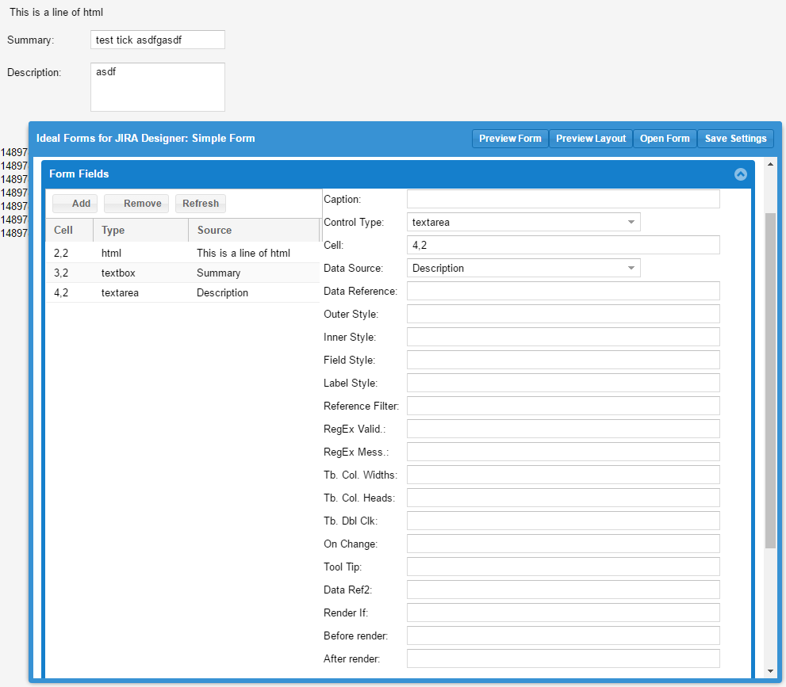Viewport: 786px width, 687px height.
Task: Open the Control Type dropdown
Action: tap(524, 222)
